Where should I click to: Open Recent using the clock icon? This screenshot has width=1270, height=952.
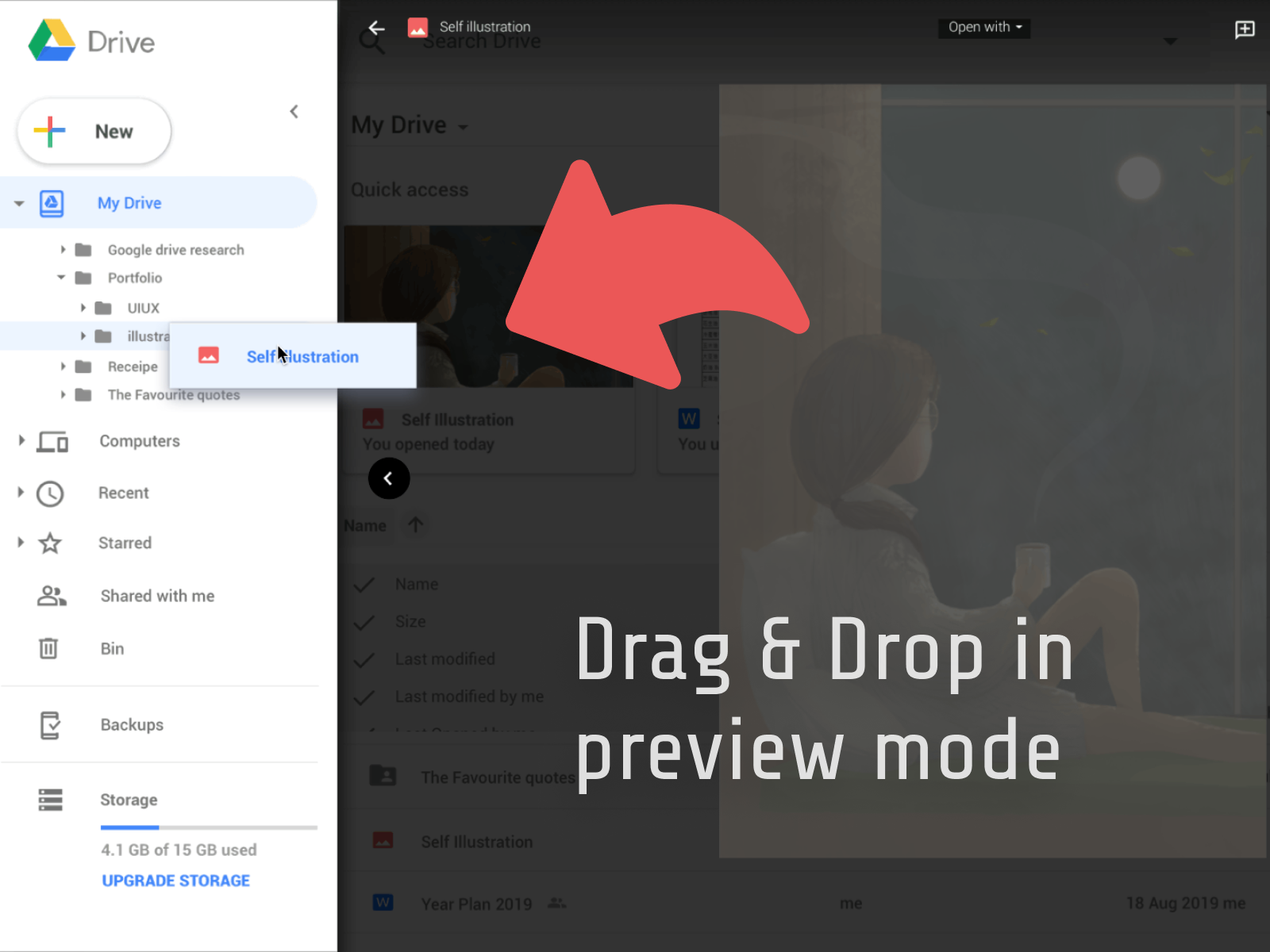point(49,493)
